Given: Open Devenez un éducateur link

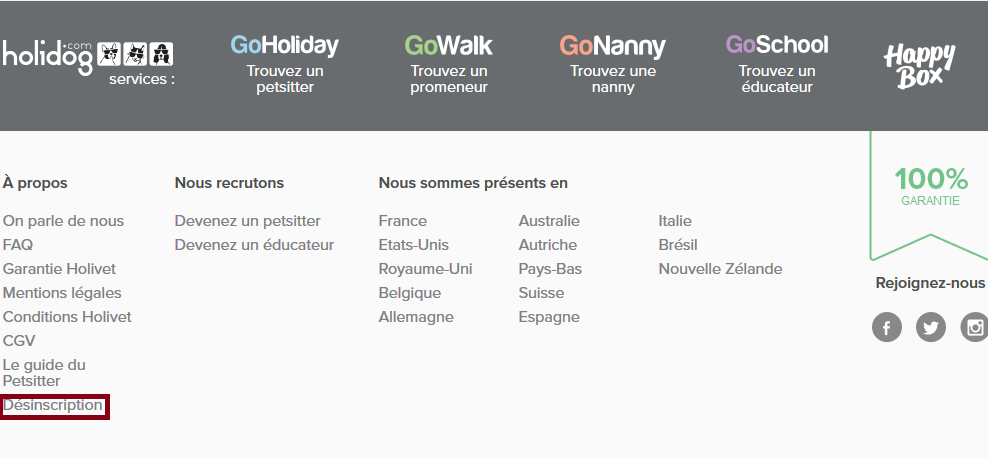Looking at the screenshot, I should (x=254, y=245).
